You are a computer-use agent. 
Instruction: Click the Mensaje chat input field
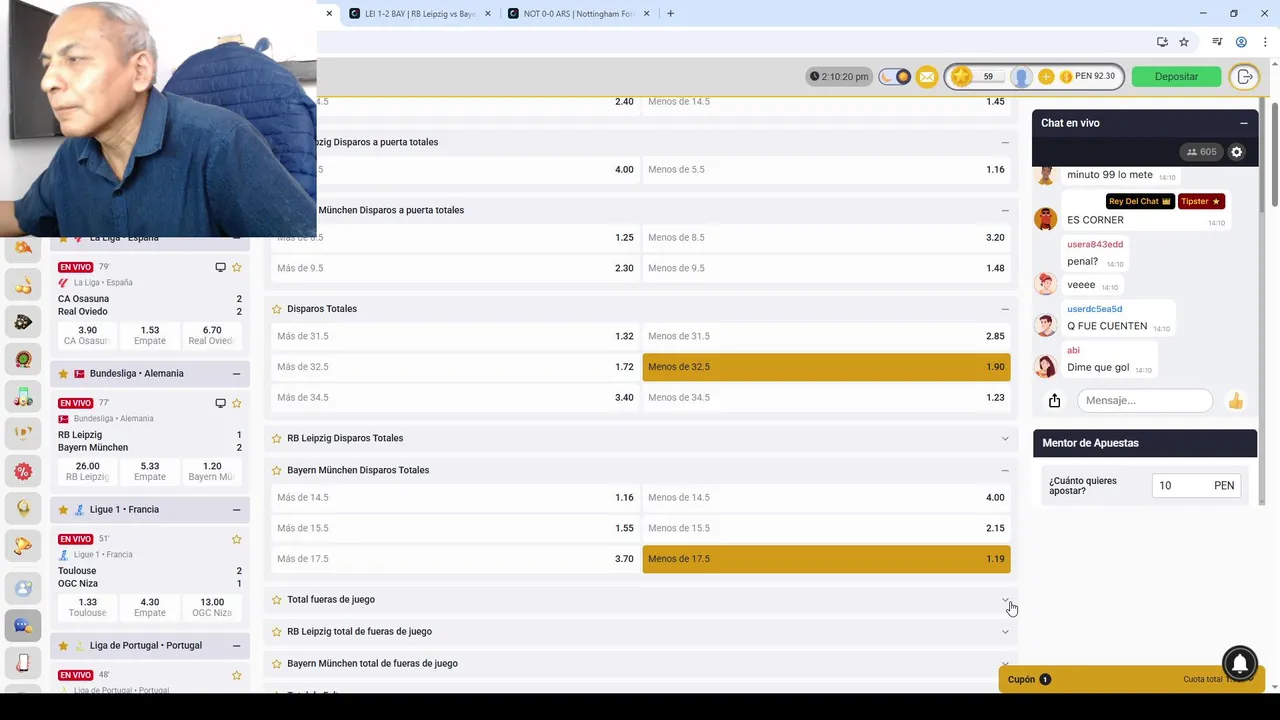(x=1145, y=401)
